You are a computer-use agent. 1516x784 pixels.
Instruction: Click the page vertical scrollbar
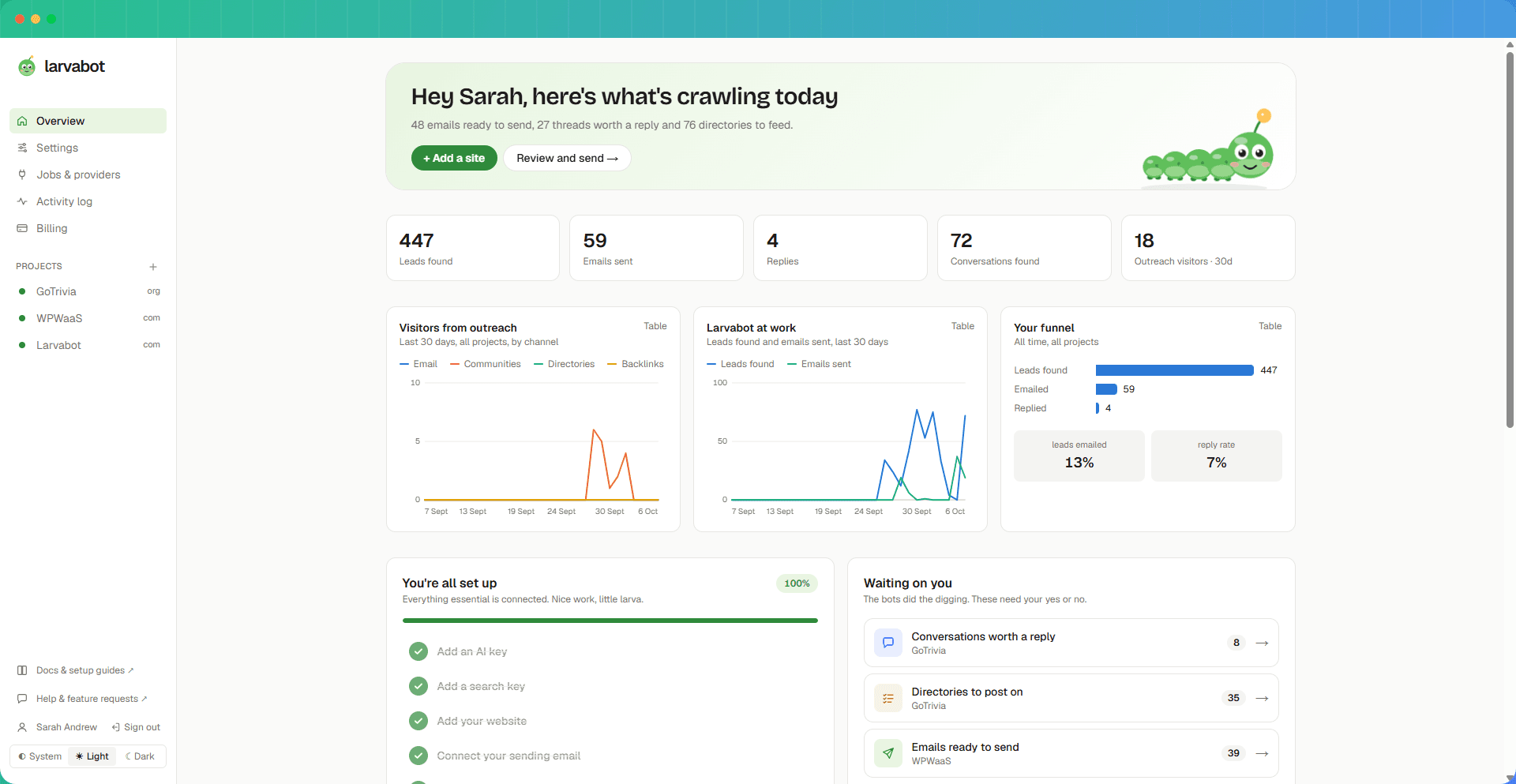click(1510, 241)
